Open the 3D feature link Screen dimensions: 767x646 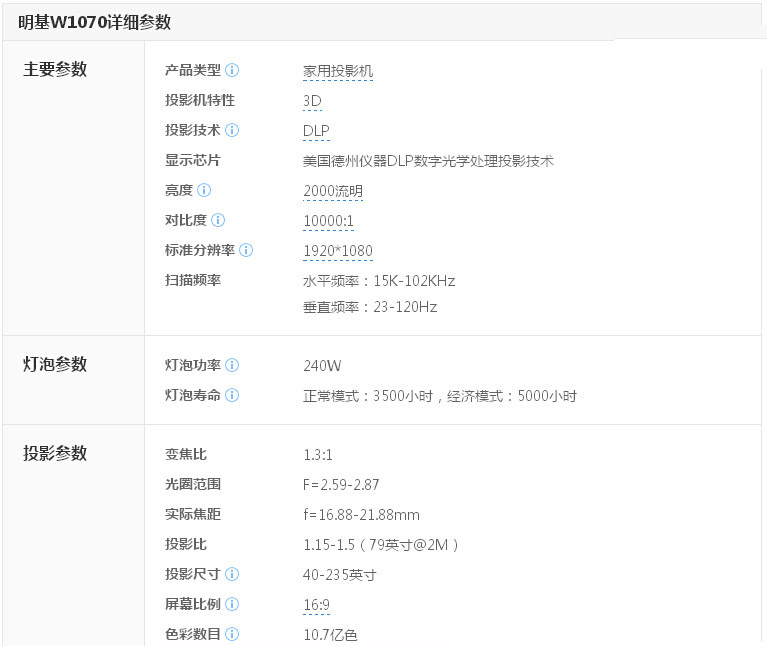point(312,101)
